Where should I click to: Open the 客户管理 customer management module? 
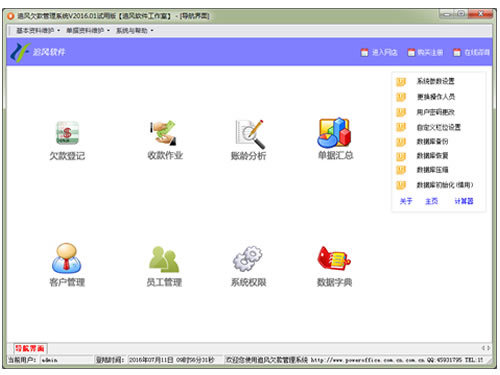[67, 265]
